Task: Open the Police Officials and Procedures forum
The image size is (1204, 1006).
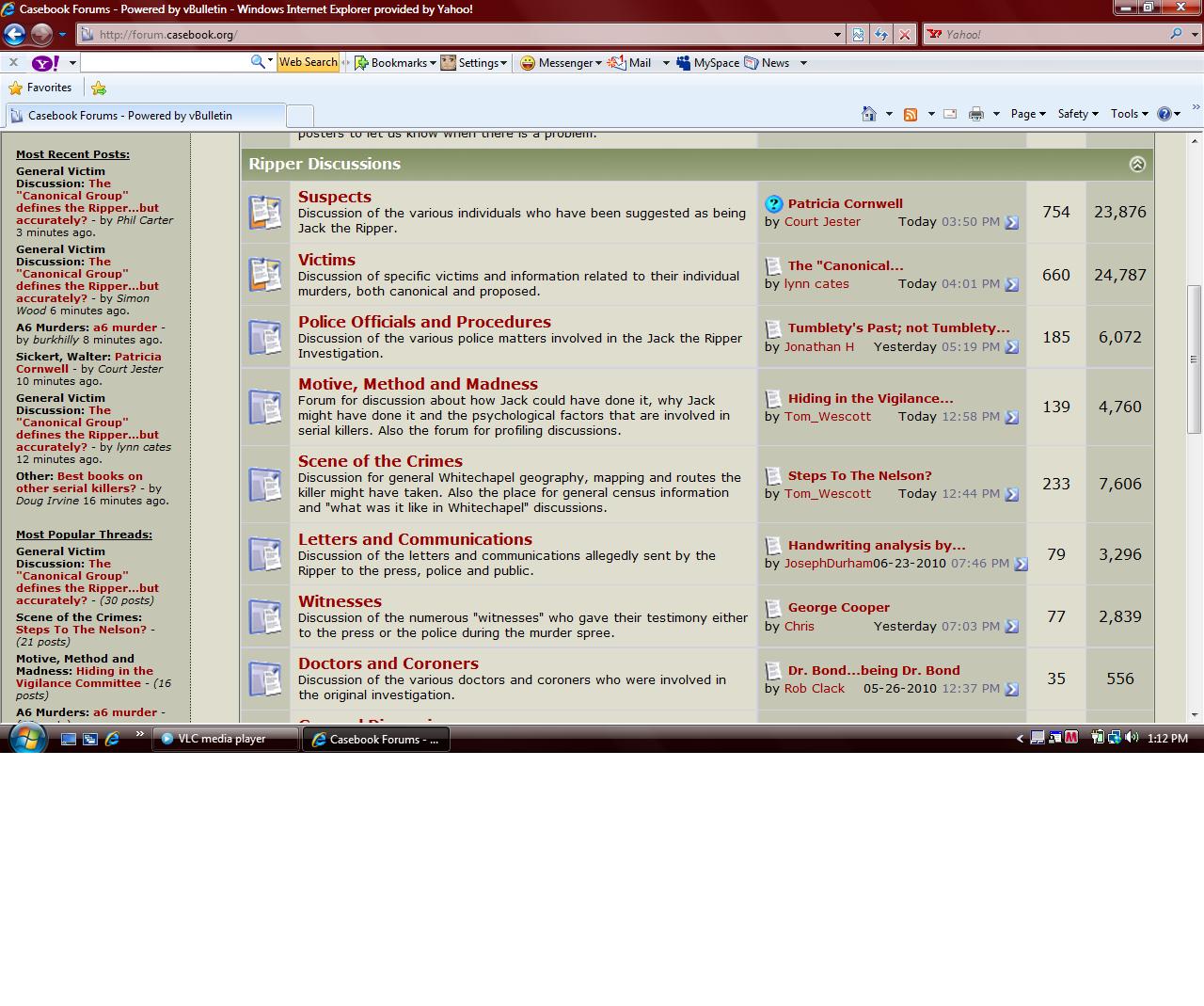Action: [424, 322]
